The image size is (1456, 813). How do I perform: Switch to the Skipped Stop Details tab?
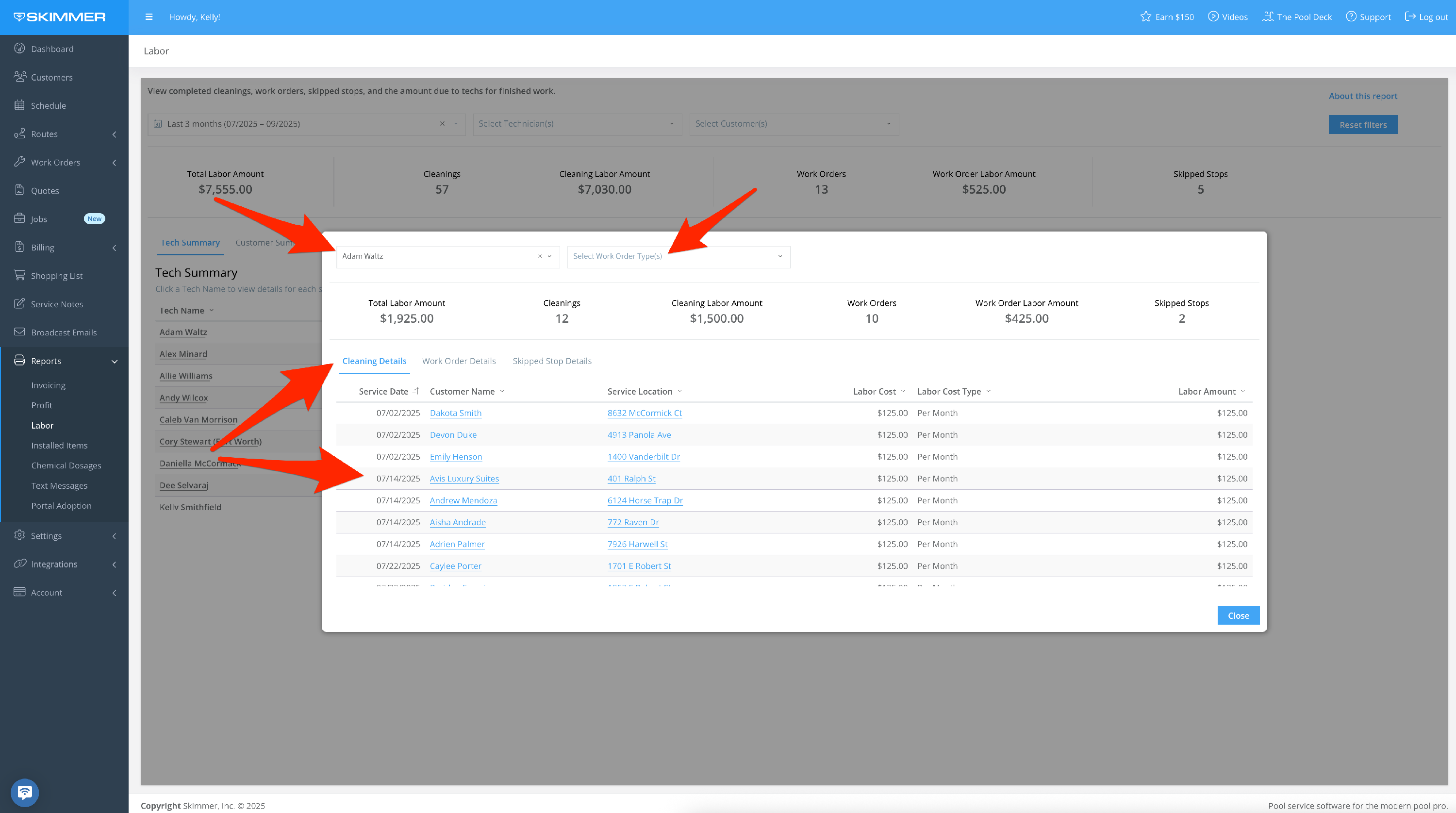point(552,361)
